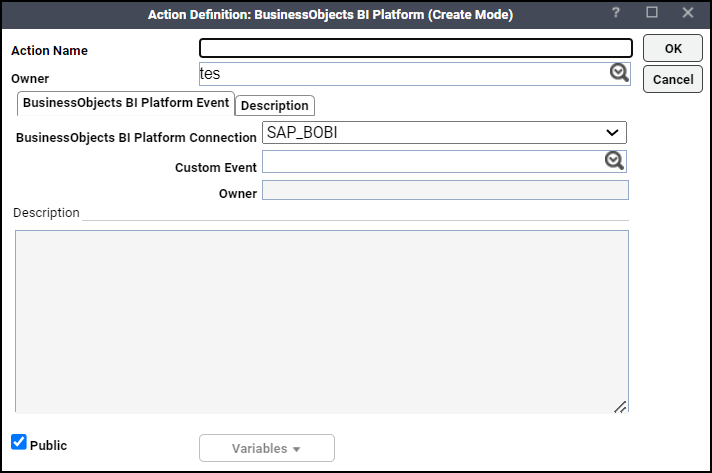Image resolution: width=712 pixels, height=473 pixels.
Task: Toggle the Public checkbox box
Action: [19, 442]
